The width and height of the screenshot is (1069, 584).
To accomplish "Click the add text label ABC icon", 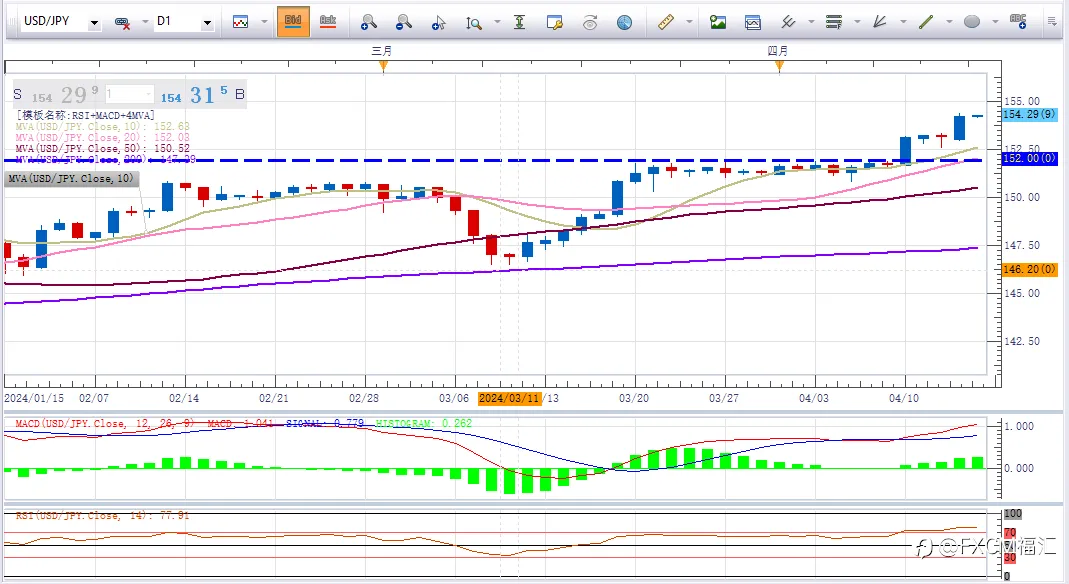I will [1019, 22].
